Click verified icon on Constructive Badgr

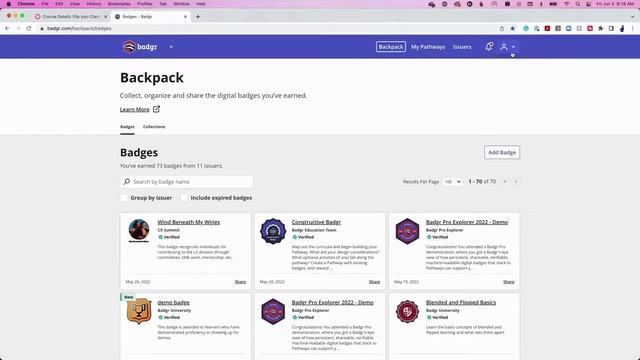tap(294, 237)
